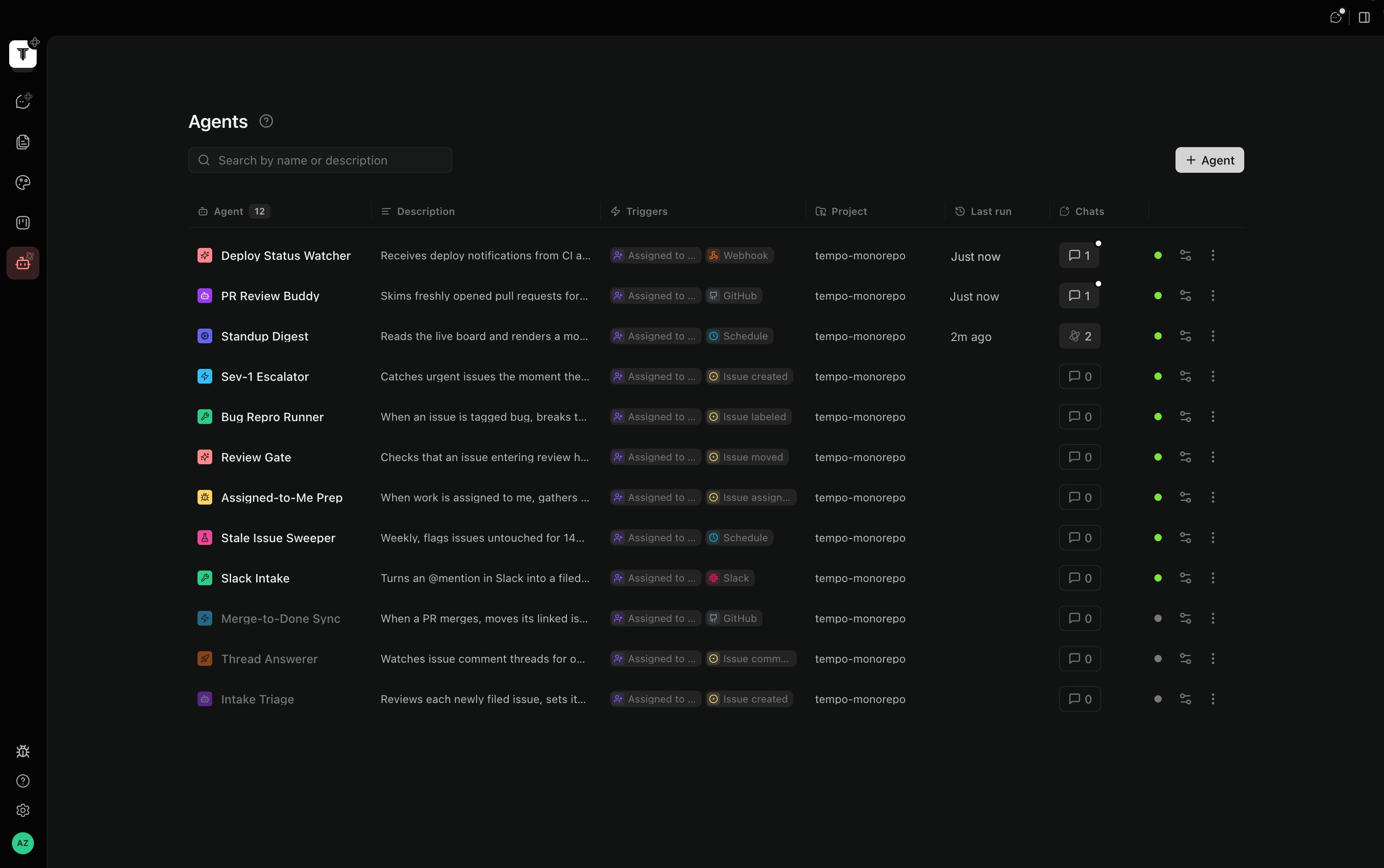Toggle PR Review Buddy active status dot

click(1158, 296)
